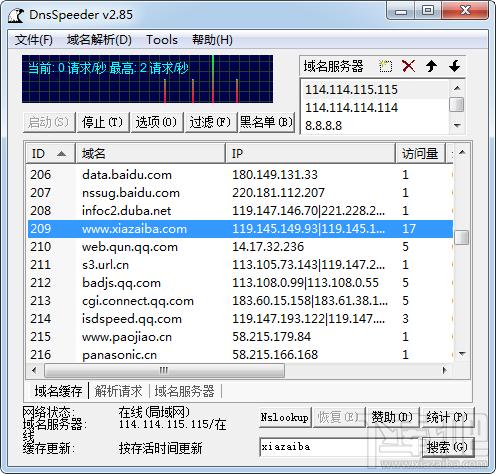Image resolution: width=496 pixels, height=474 pixels.
Task: Click the requests-per-second graph
Action: (x=147, y=79)
